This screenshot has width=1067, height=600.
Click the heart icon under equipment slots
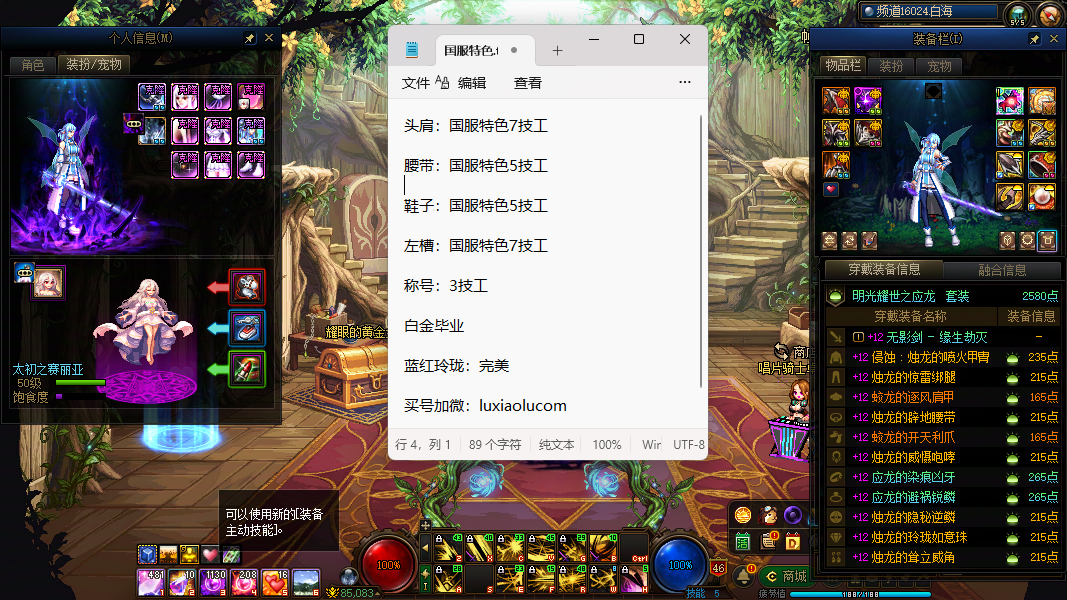(x=830, y=189)
